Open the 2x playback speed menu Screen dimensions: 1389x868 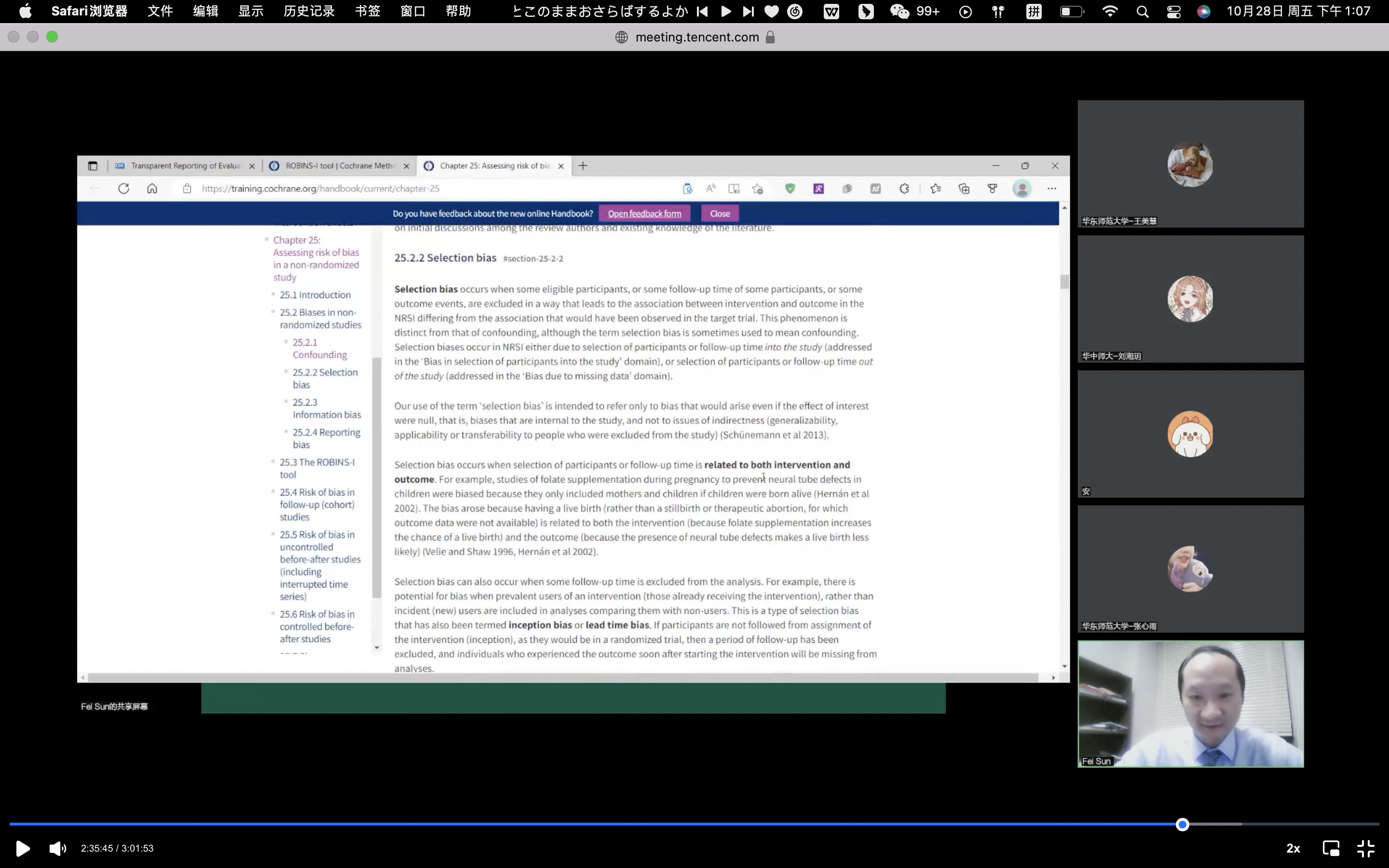[1293, 848]
